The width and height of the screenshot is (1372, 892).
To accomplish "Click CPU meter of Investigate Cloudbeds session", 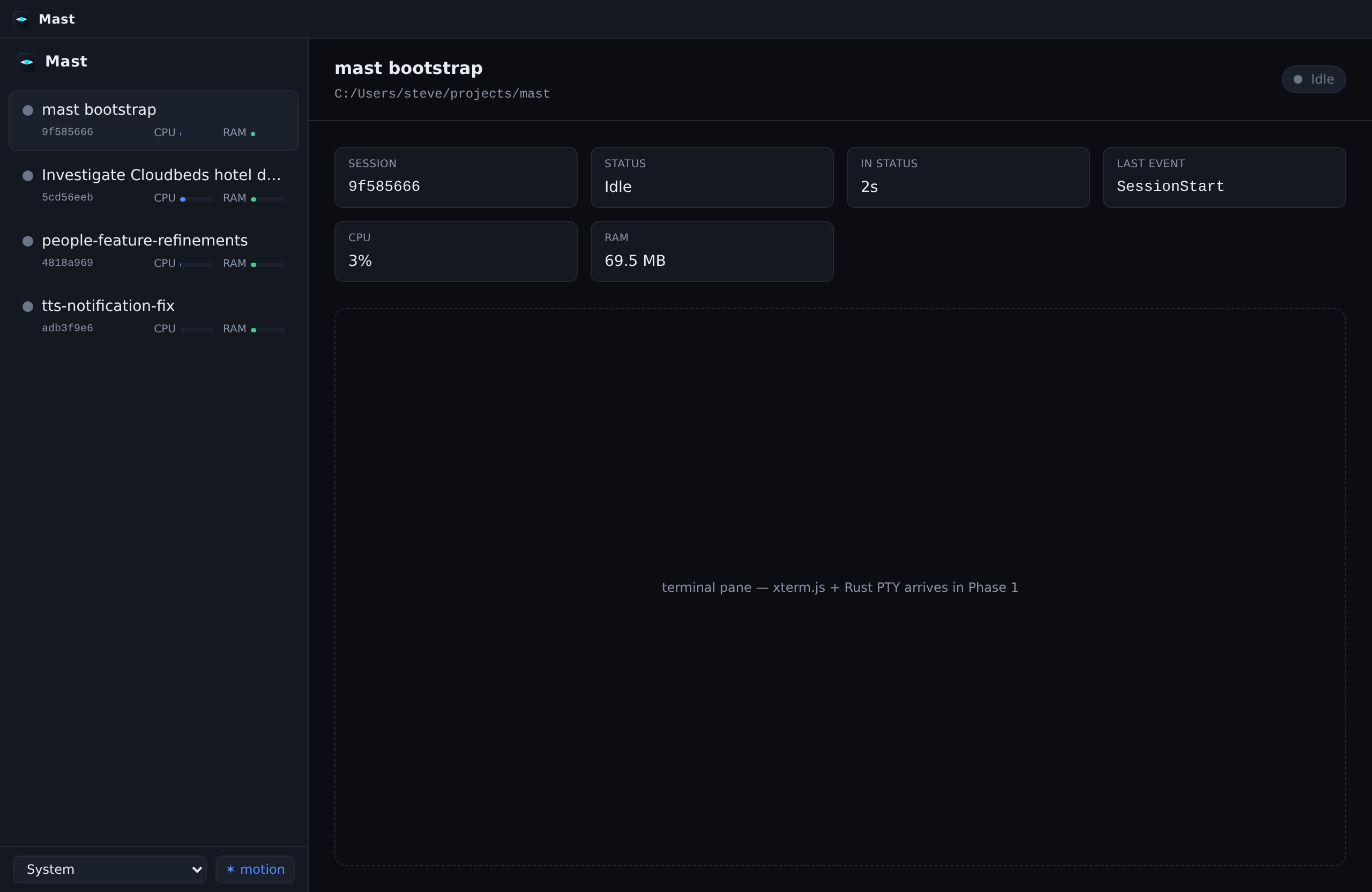I will pyautogui.click(x=197, y=199).
